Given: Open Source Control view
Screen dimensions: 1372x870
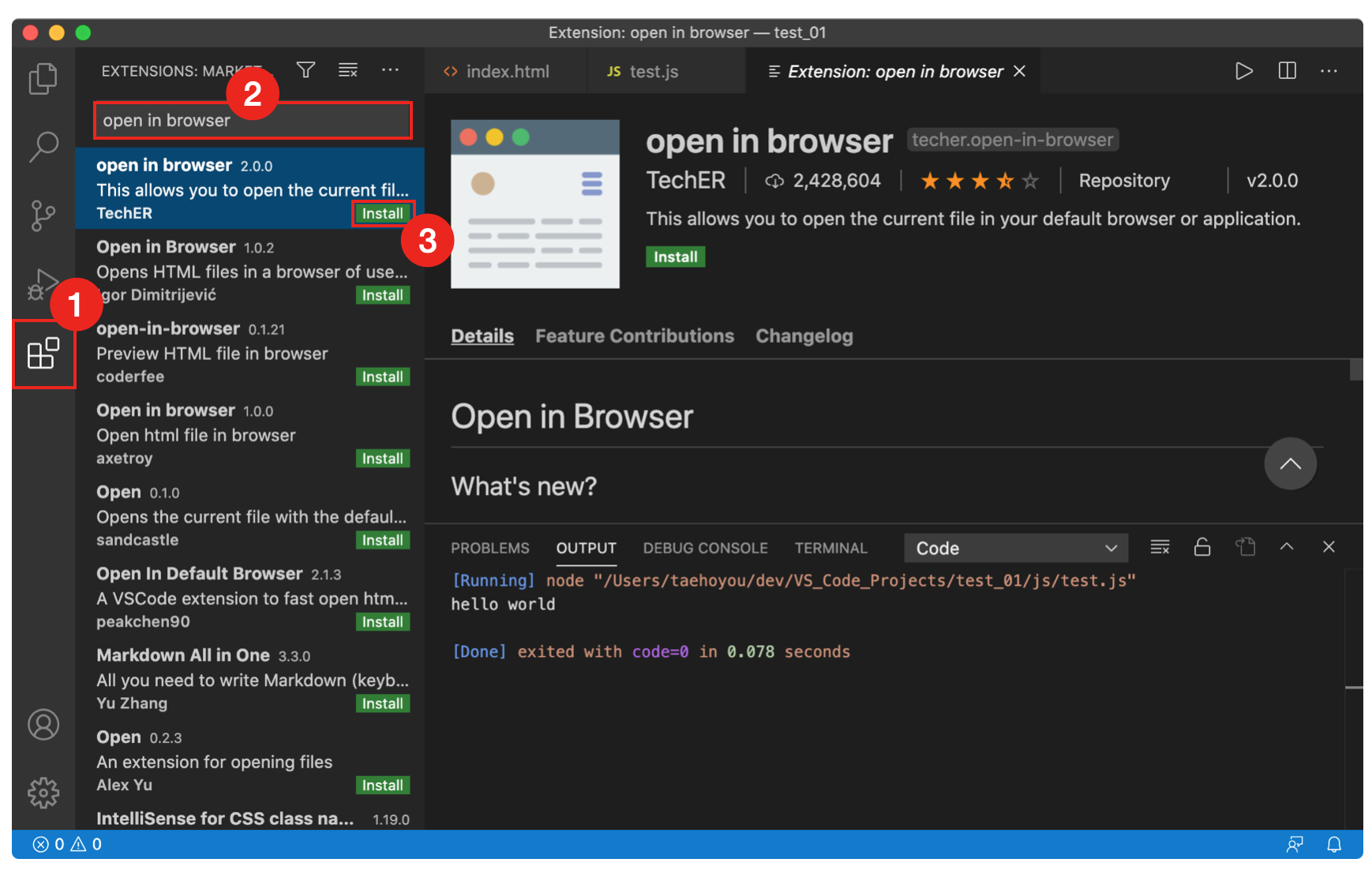Looking at the screenshot, I should click(43, 215).
